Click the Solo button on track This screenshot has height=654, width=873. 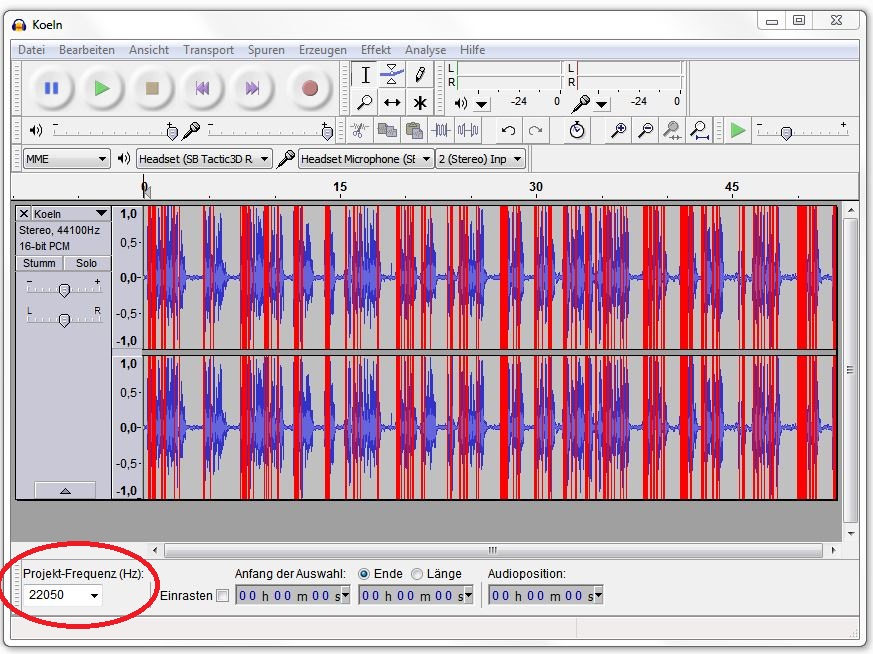(x=87, y=263)
